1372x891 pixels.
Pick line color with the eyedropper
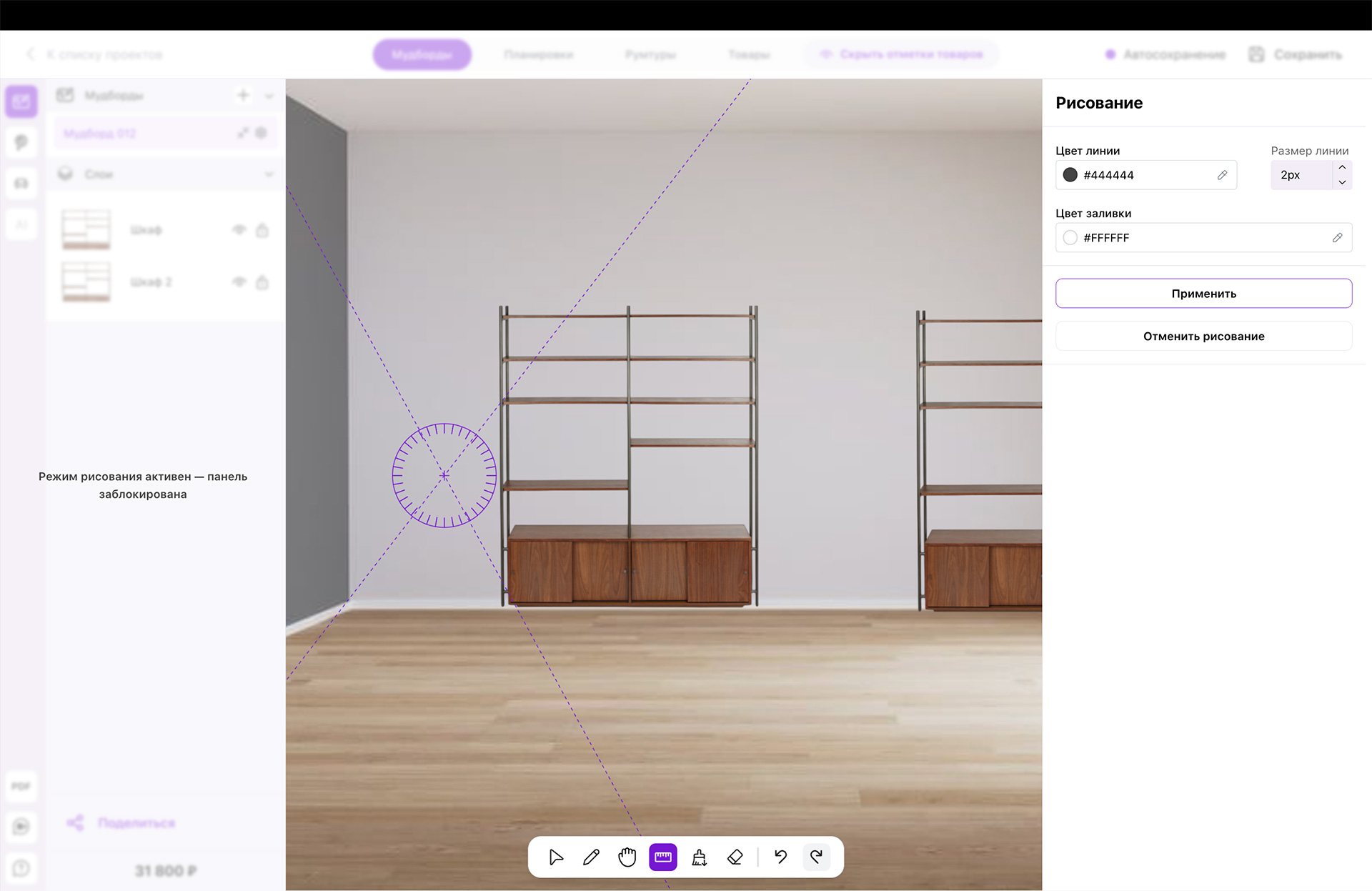point(1222,175)
